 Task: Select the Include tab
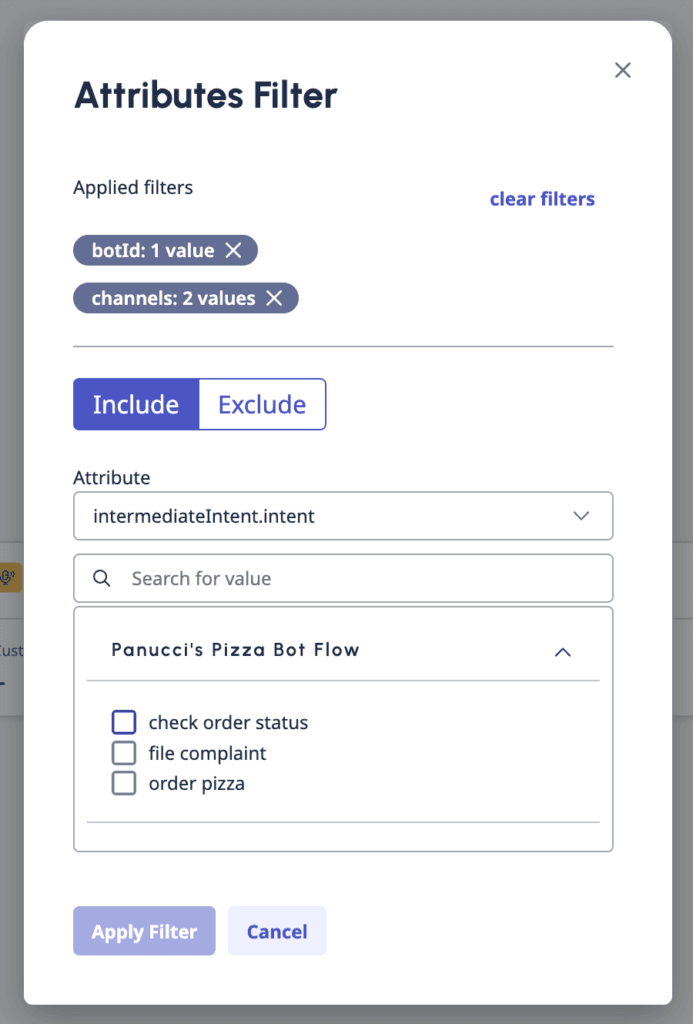(x=137, y=404)
